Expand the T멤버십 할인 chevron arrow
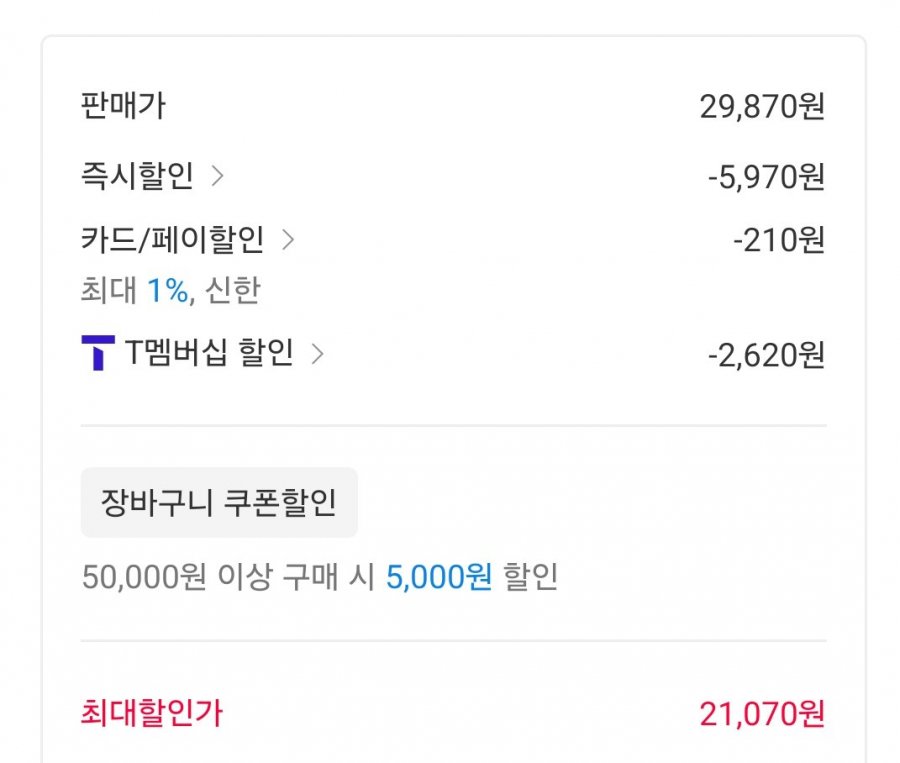 [317, 354]
